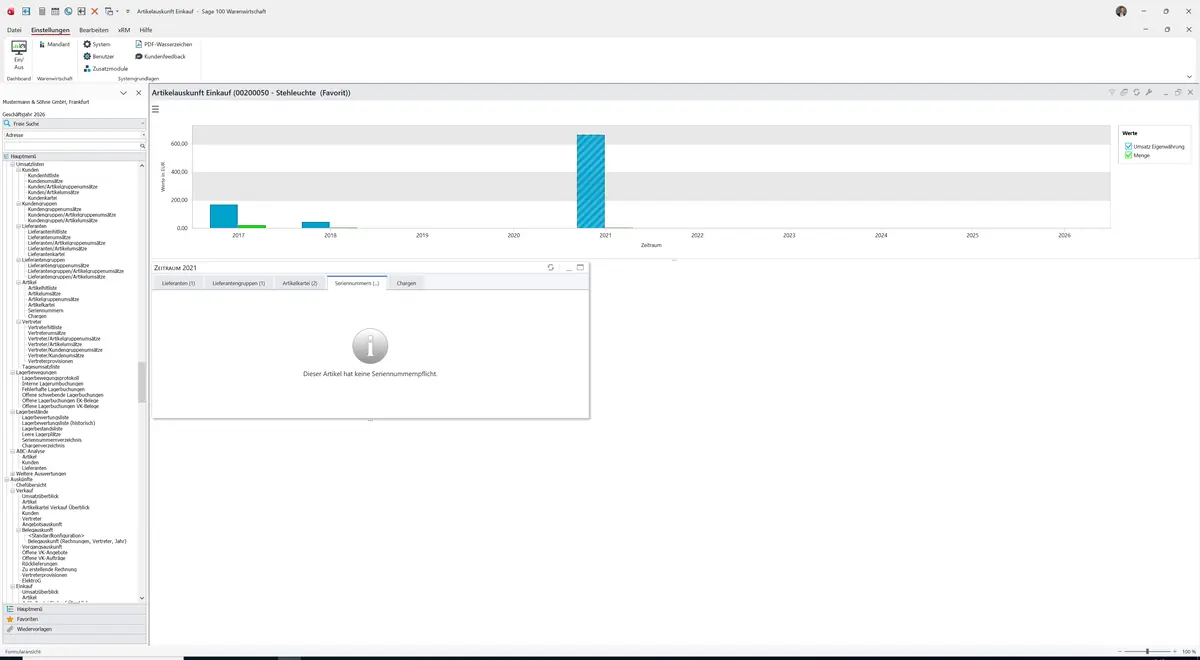1200x660 pixels.
Task: Collapse the navigation panel chevron
Action: 123,93
